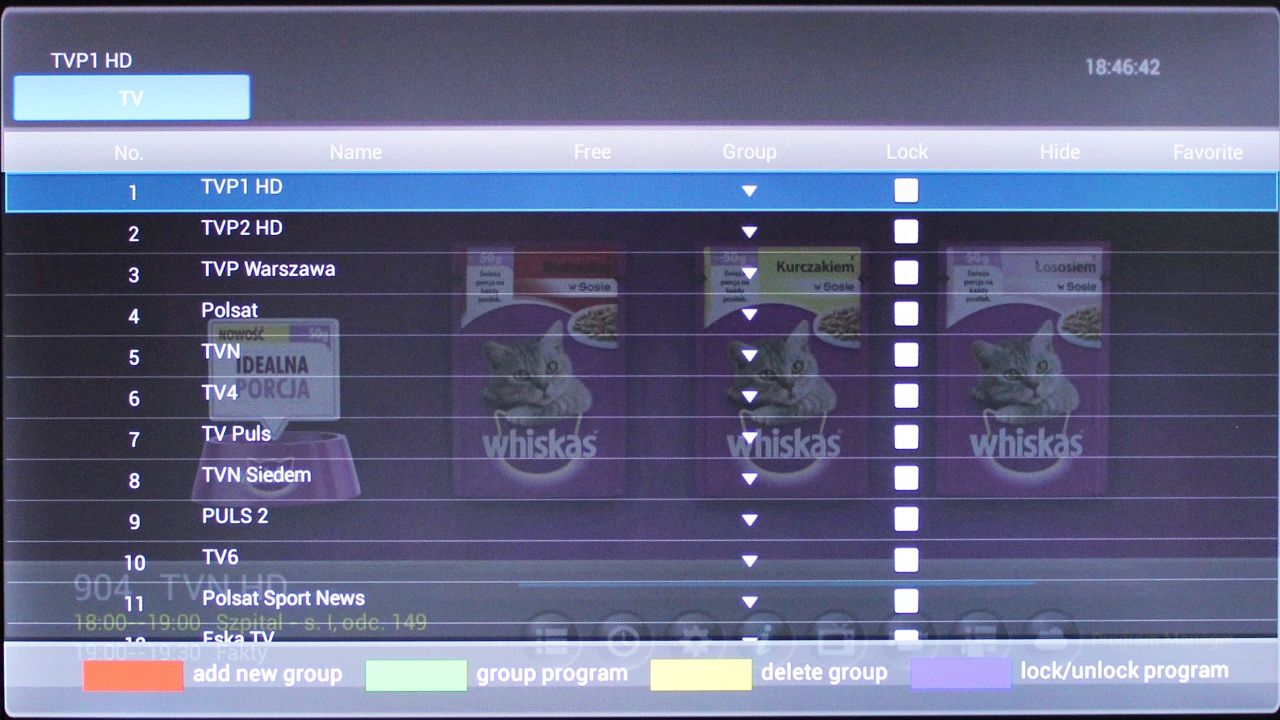The width and height of the screenshot is (1280, 720).
Task: Open Group dropdown for TVN
Action: pos(749,355)
